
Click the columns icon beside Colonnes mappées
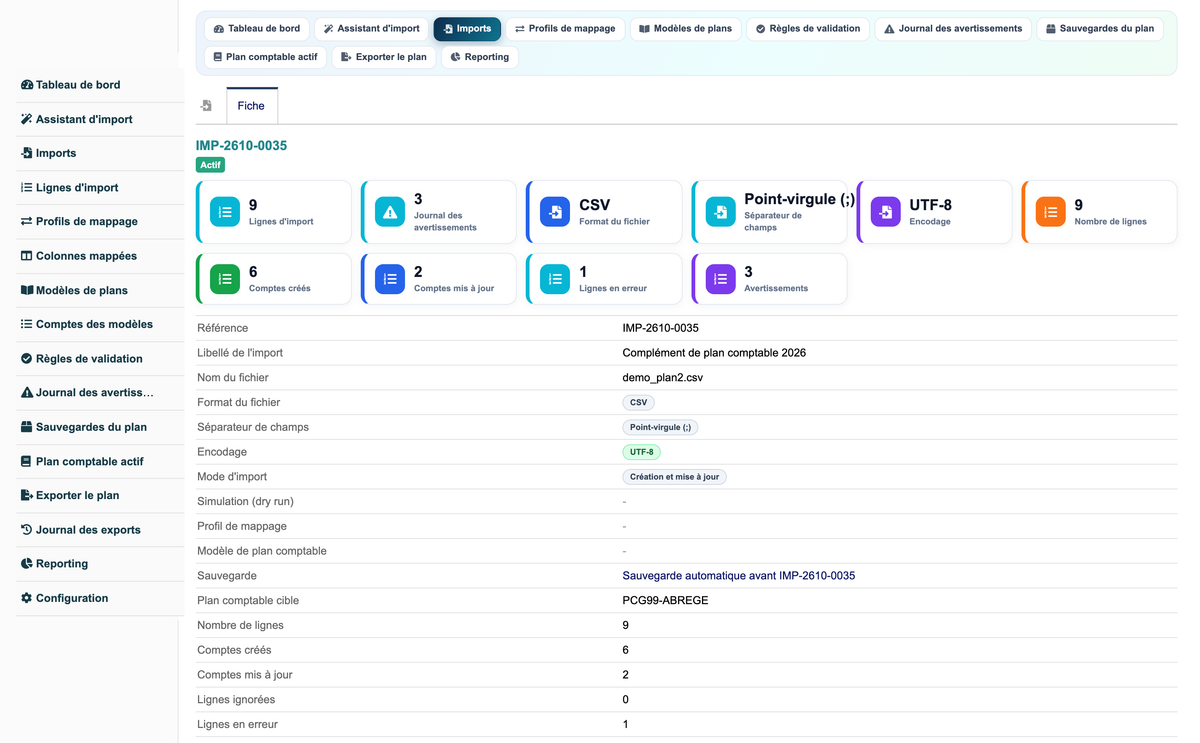click(27, 256)
